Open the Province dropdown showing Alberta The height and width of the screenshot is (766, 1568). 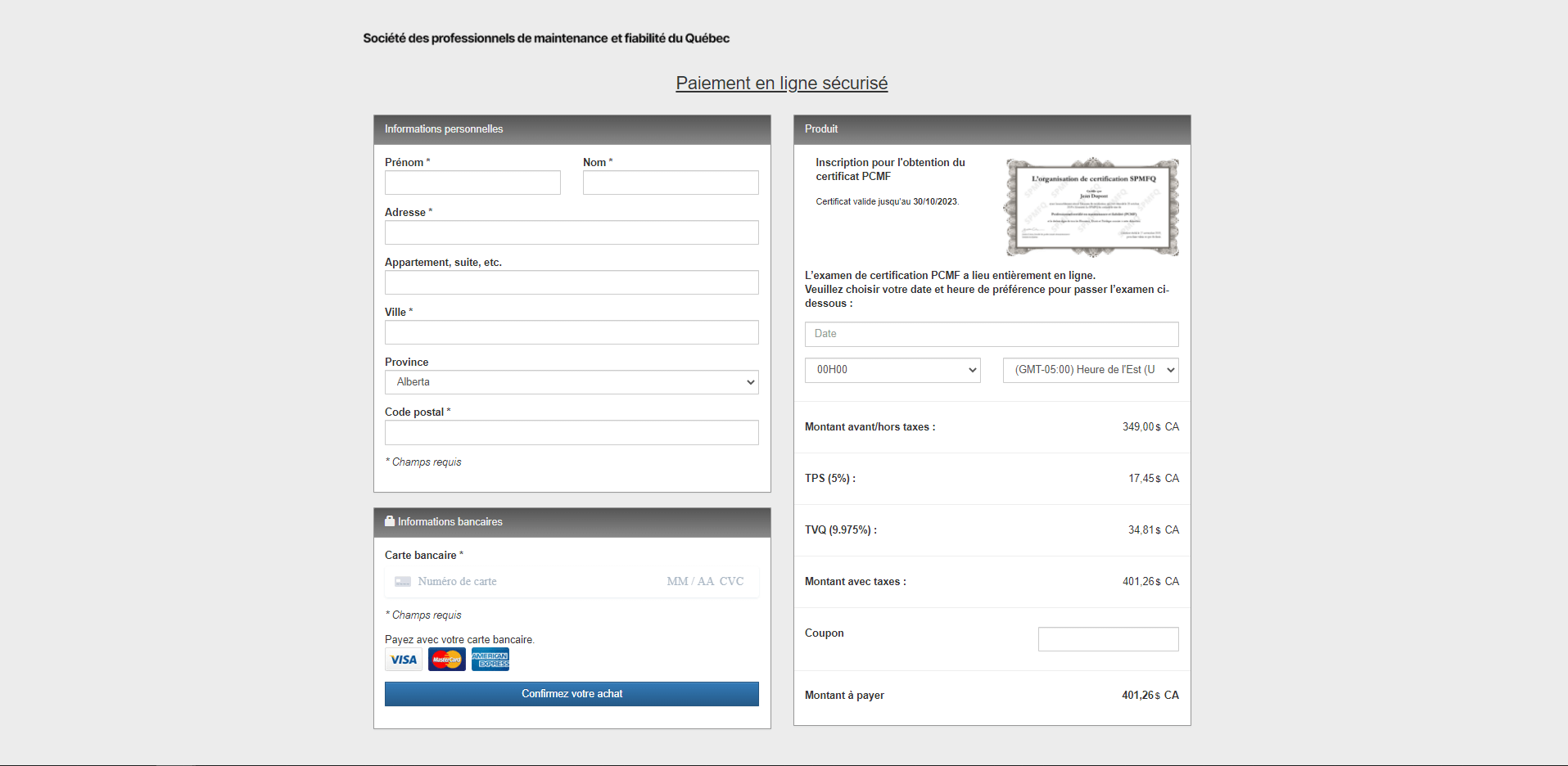pos(572,382)
